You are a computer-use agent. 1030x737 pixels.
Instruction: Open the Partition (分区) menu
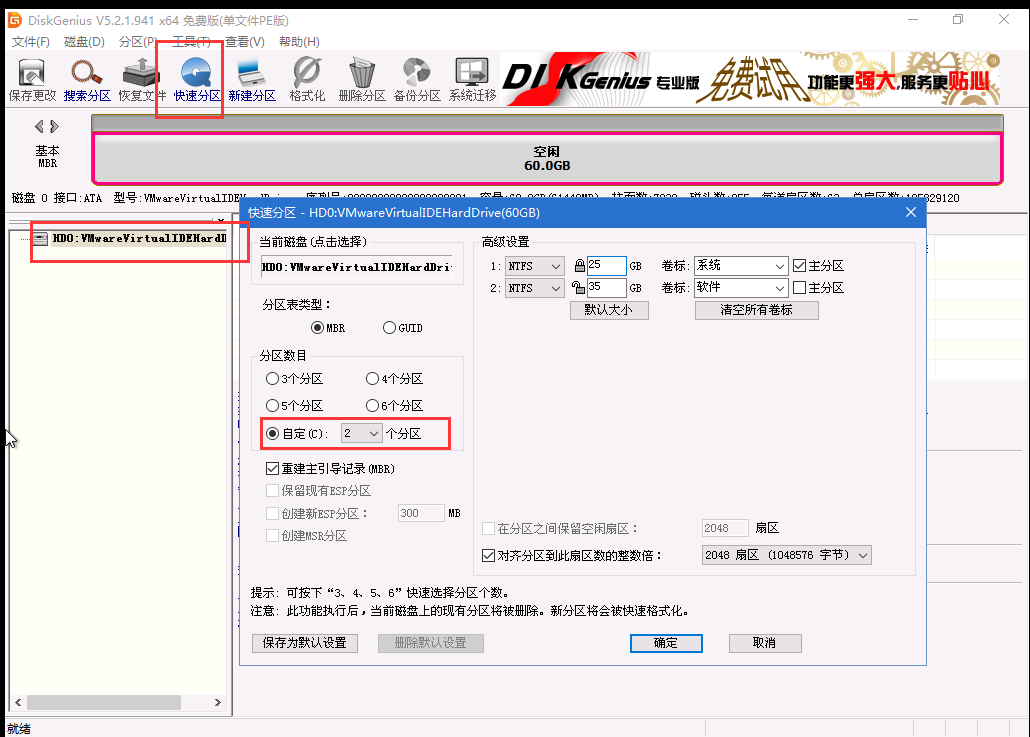pos(138,42)
